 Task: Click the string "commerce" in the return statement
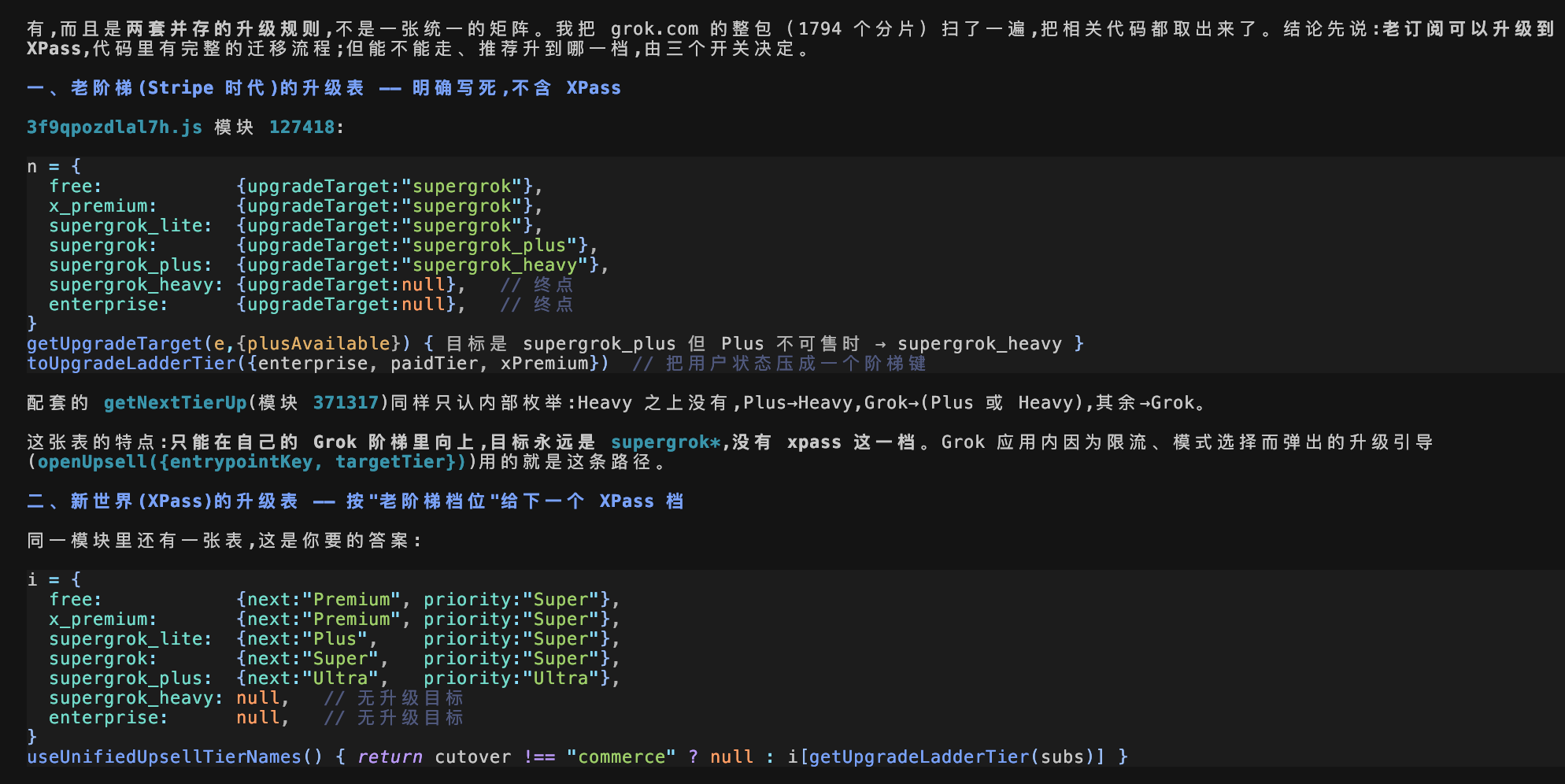622,757
